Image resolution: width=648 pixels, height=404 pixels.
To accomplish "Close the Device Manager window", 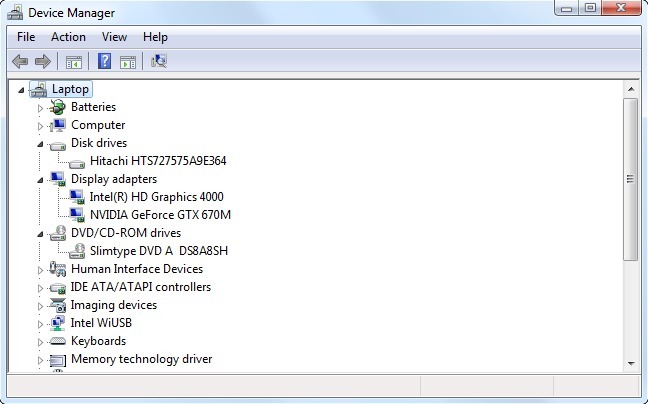I will coord(621,8).
